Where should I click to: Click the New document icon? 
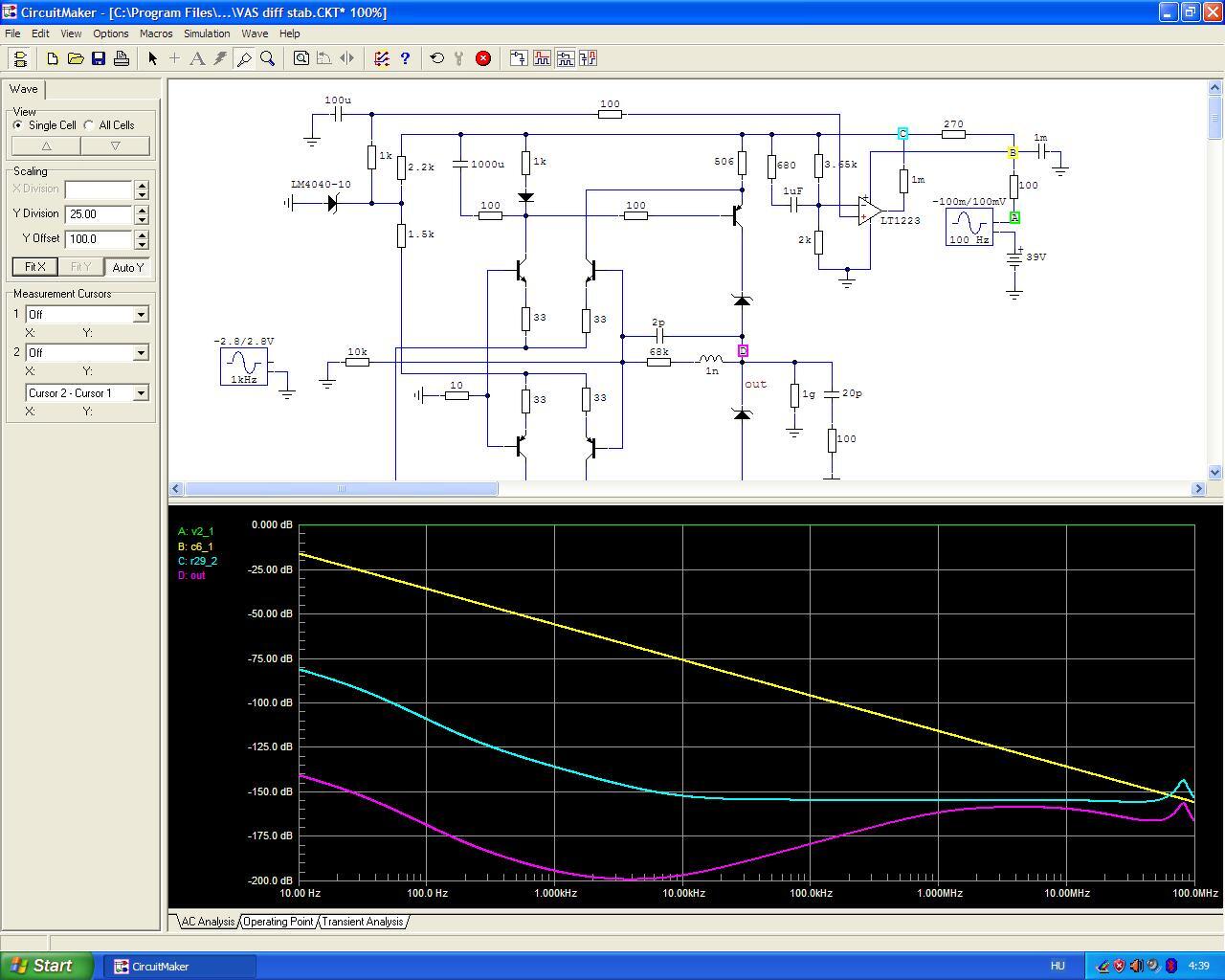coord(53,58)
